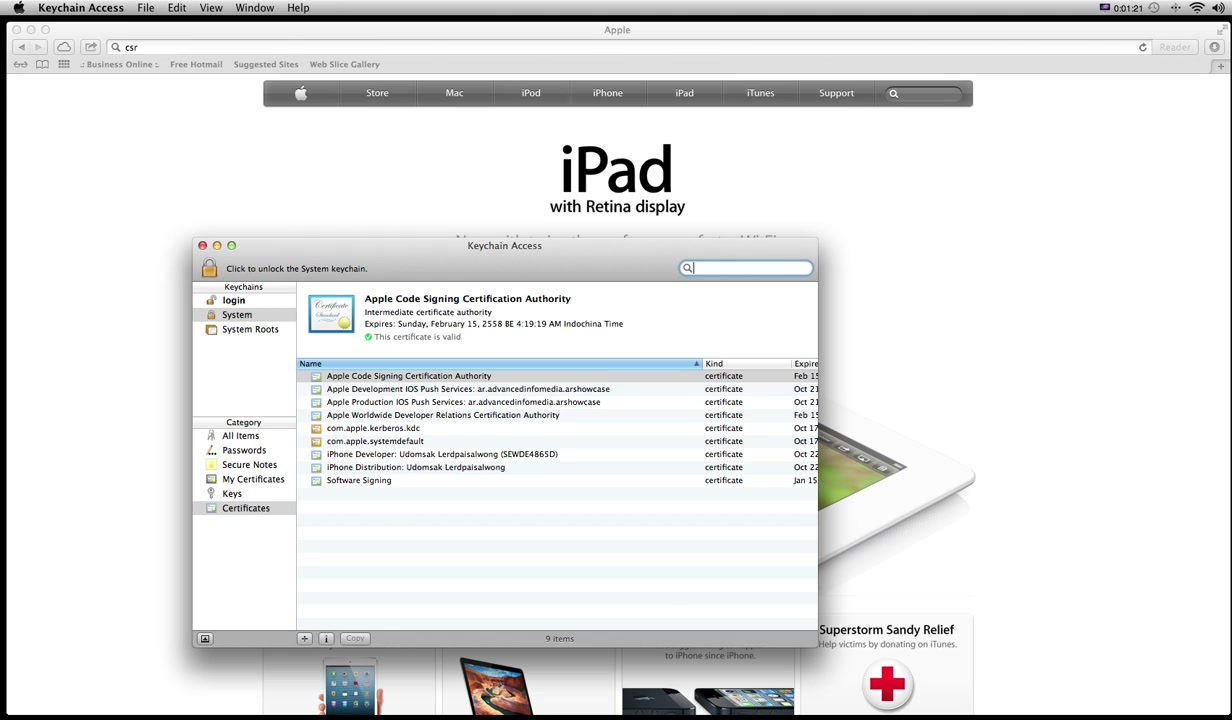1232x720 pixels.
Task: Click the Wi-Fi status icon
Action: coord(1196,8)
